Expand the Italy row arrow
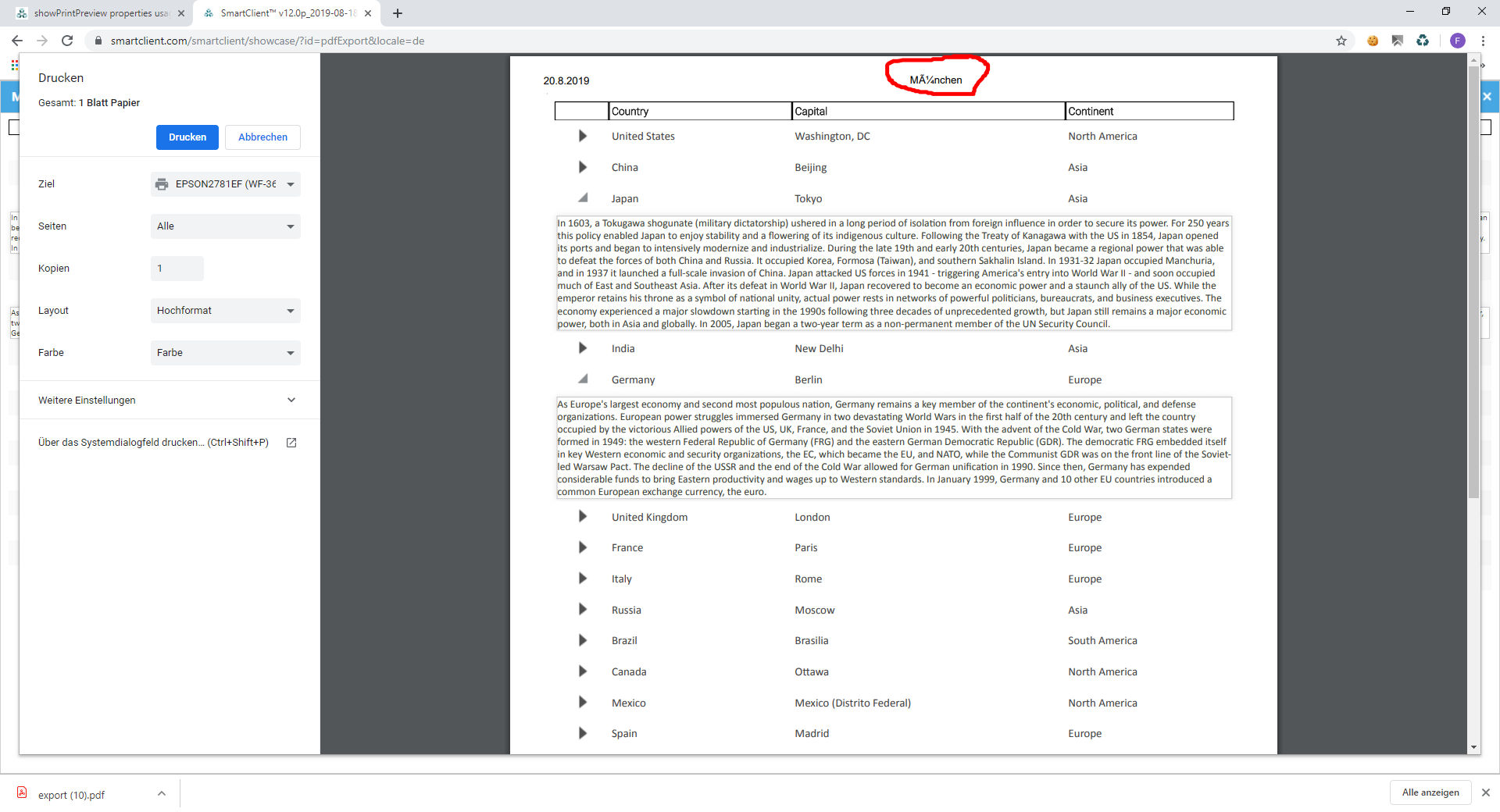This screenshot has width=1500, height=812. tap(582, 579)
